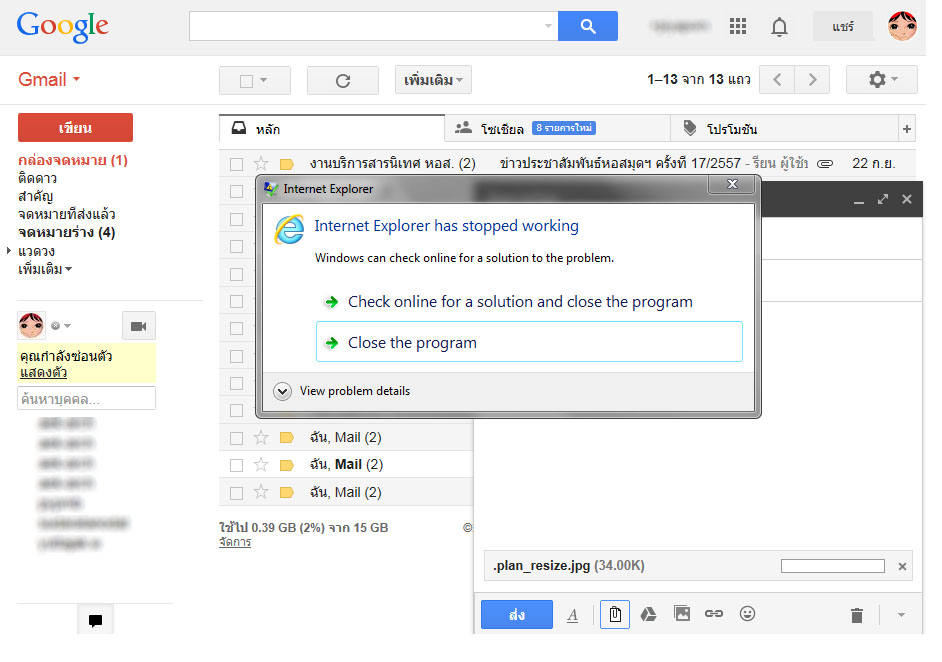Open จดหมายที่ส่งแล้ว sent folder
This screenshot has width=942, height=662.
click(x=66, y=214)
